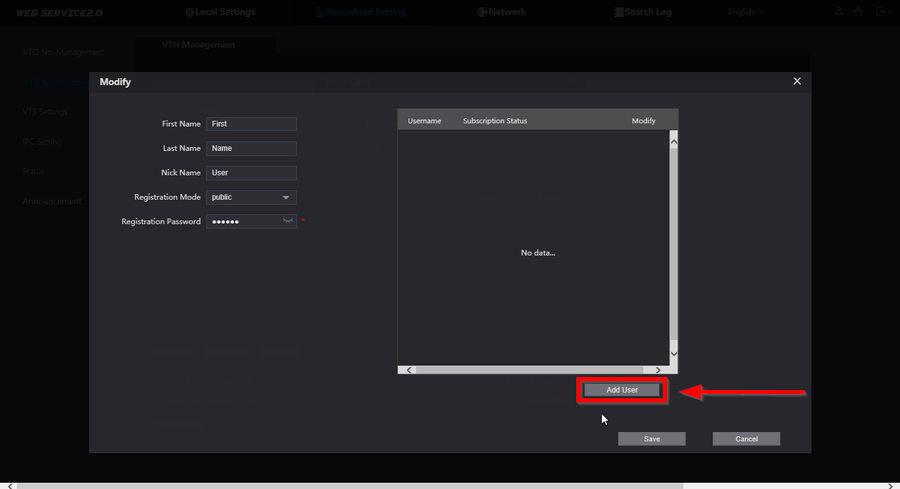Open the Registration Mode dropdown

point(251,197)
